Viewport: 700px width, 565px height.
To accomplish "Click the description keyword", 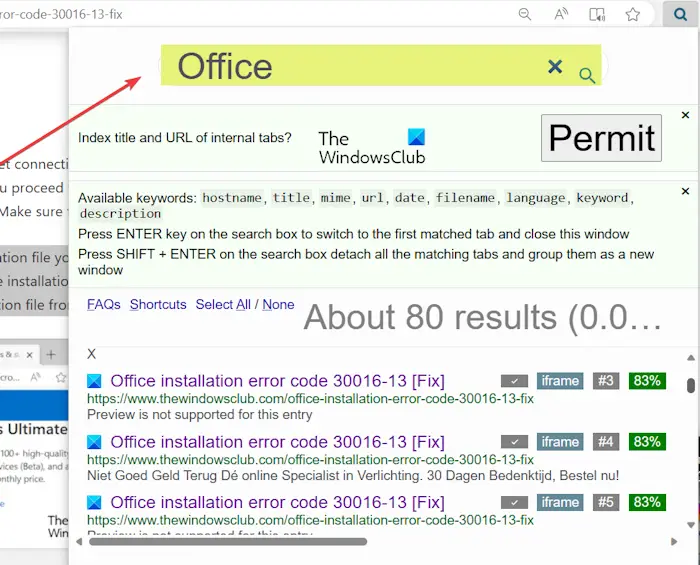I will point(120,214).
